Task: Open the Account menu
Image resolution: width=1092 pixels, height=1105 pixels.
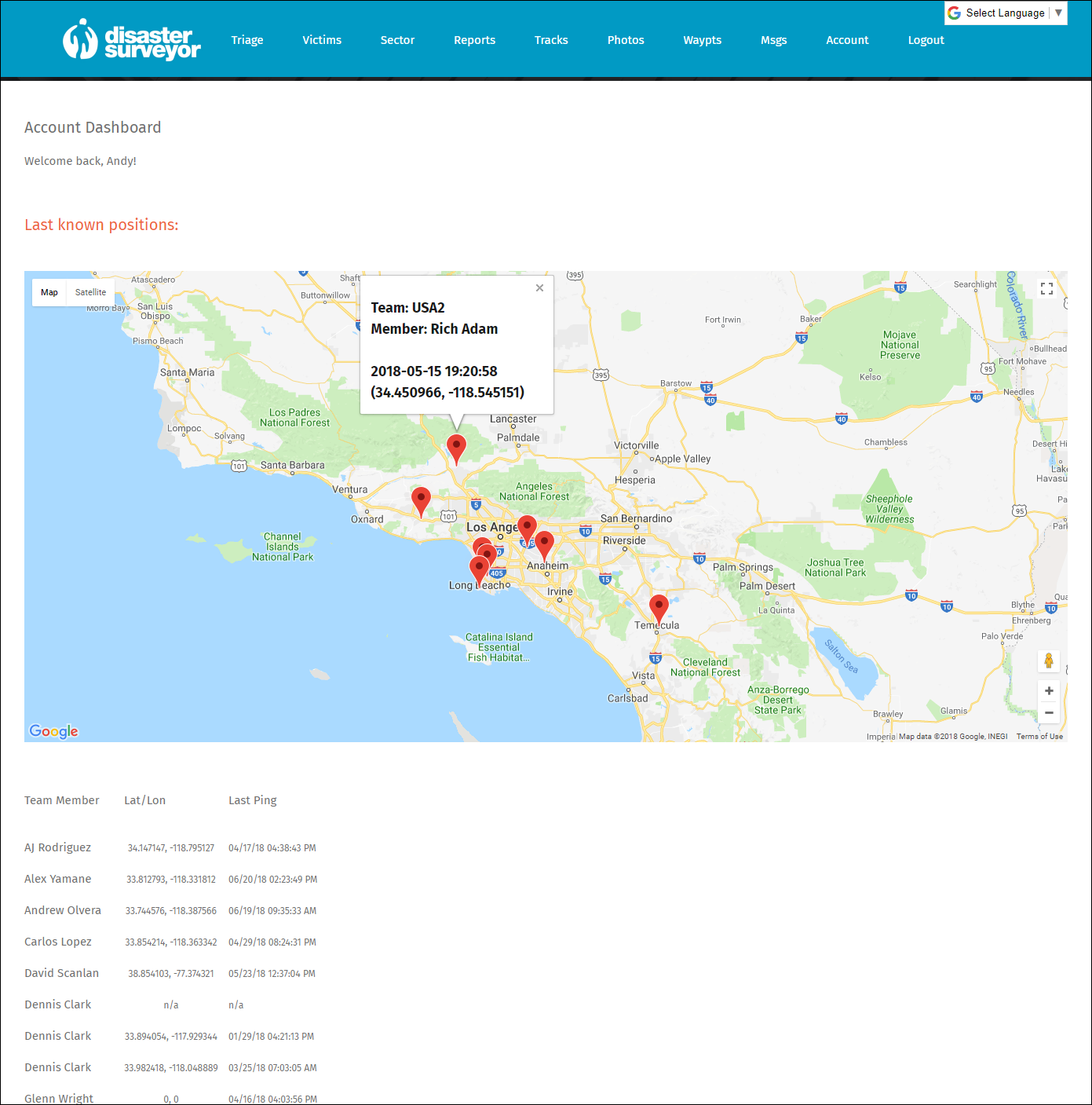Action: (847, 40)
